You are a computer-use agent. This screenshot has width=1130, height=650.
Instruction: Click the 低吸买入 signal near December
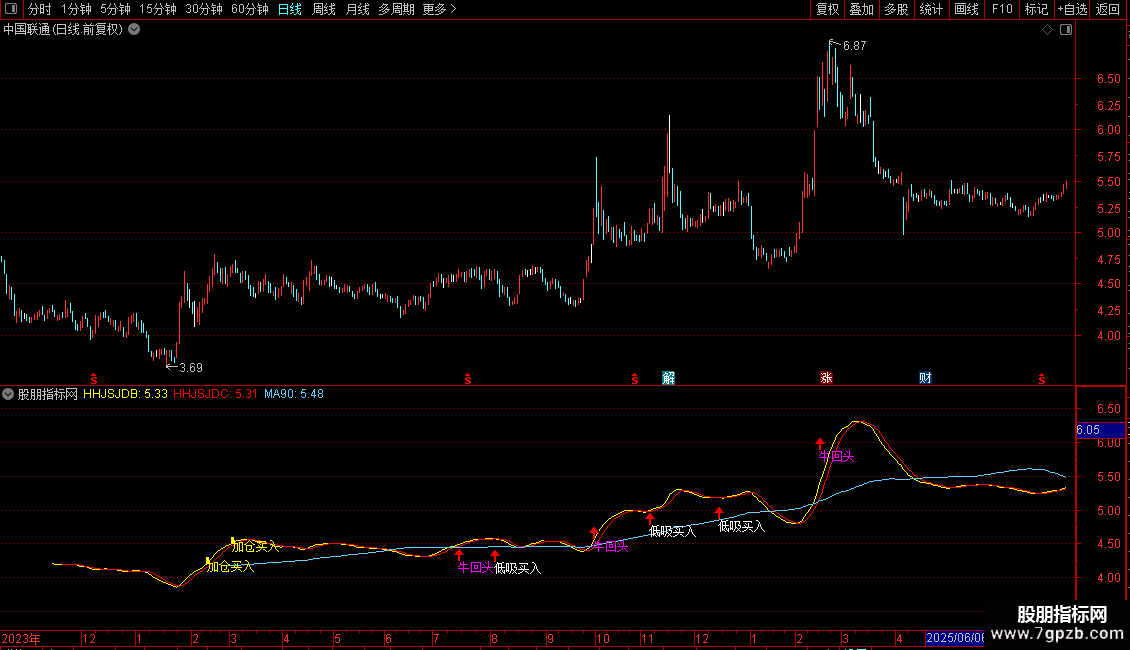pyautogui.click(x=741, y=527)
